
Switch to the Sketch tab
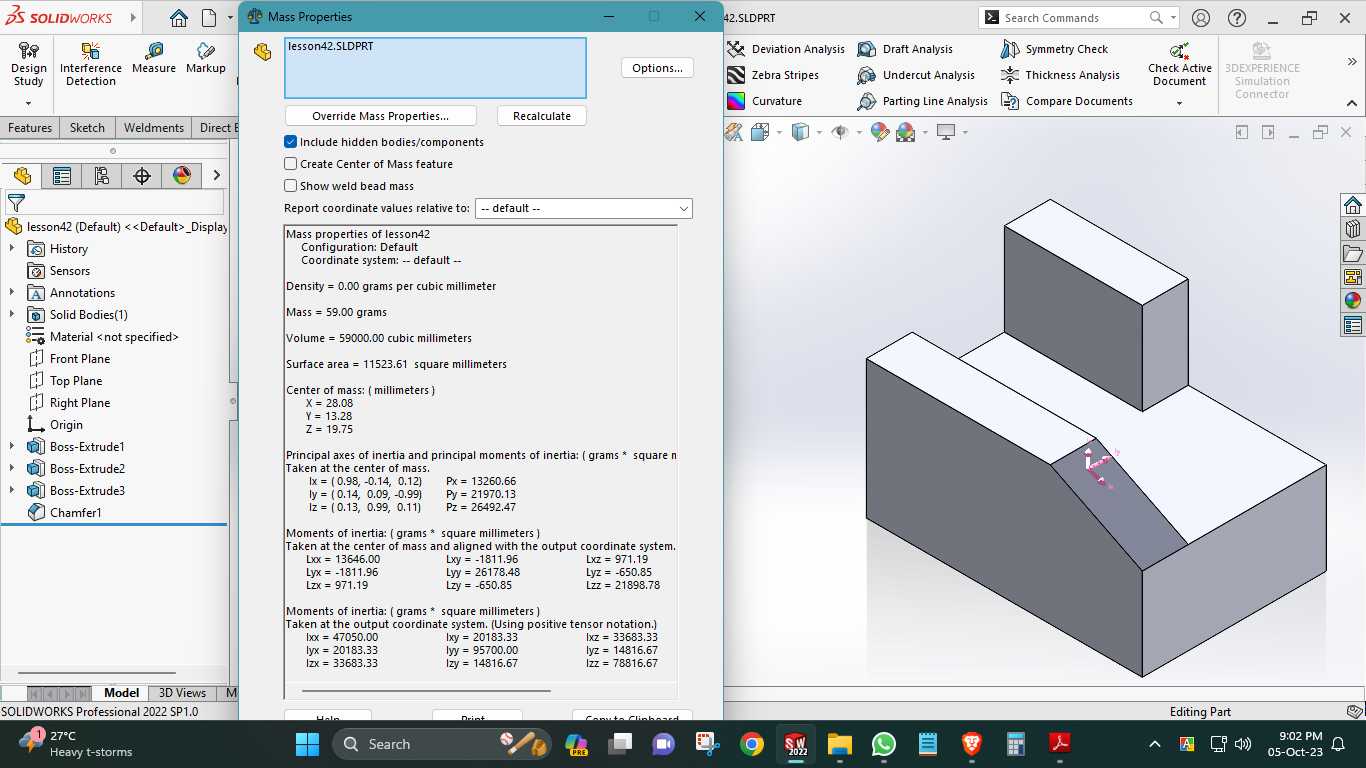click(87, 128)
